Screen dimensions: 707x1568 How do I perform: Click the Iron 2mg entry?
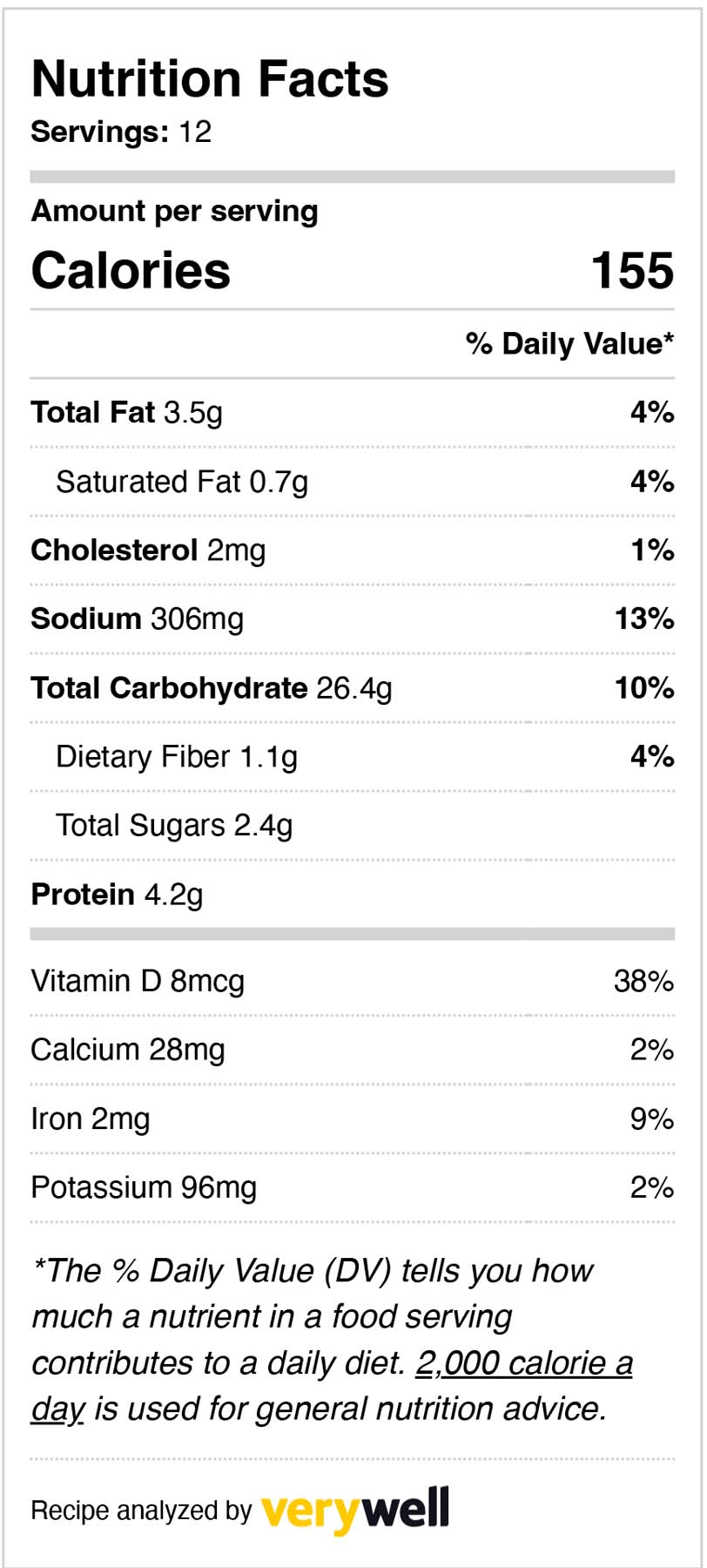(91, 1119)
